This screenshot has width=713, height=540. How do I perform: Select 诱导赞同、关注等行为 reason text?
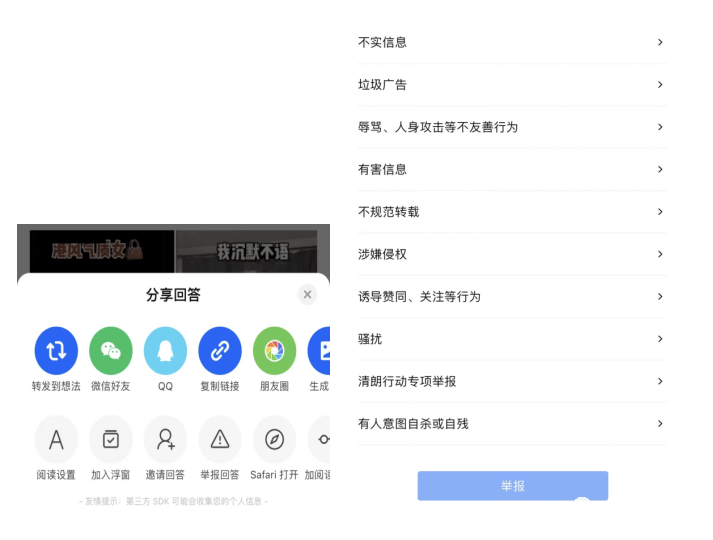point(419,296)
